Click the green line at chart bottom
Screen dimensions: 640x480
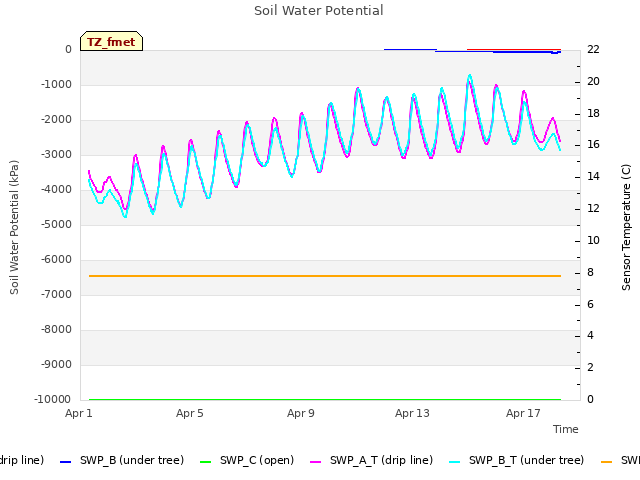(x=325, y=399)
